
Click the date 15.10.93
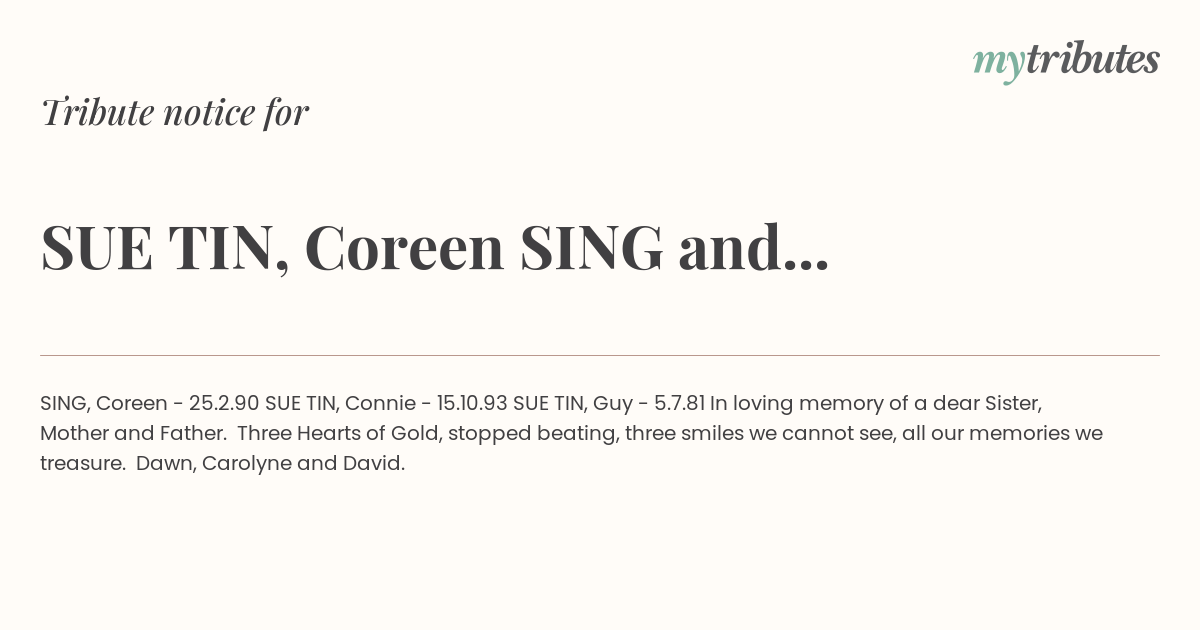(472, 404)
